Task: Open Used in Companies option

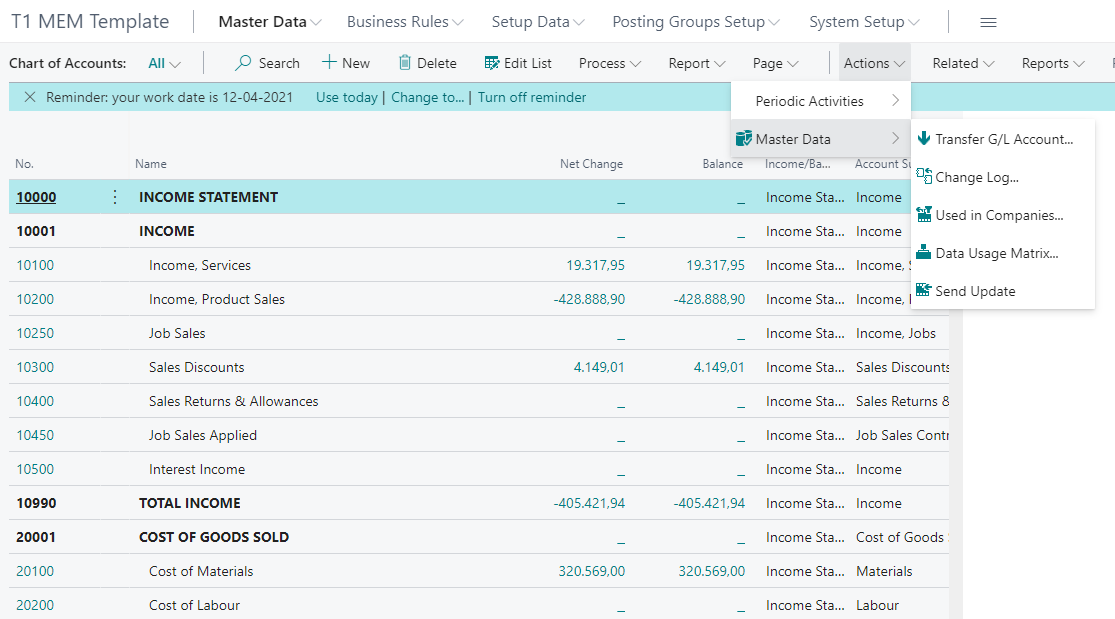Action: tap(998, 215)
